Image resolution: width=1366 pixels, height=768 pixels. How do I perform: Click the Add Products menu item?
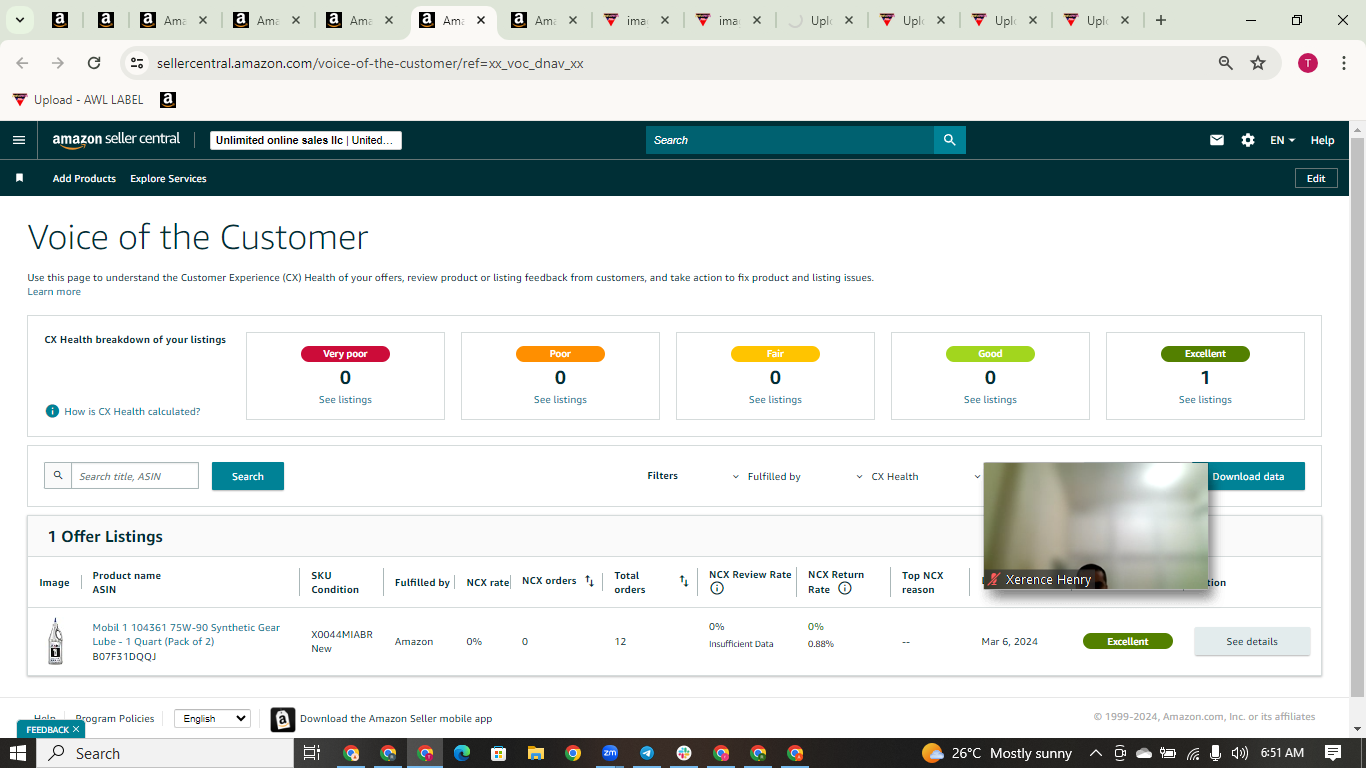[84, 178]
